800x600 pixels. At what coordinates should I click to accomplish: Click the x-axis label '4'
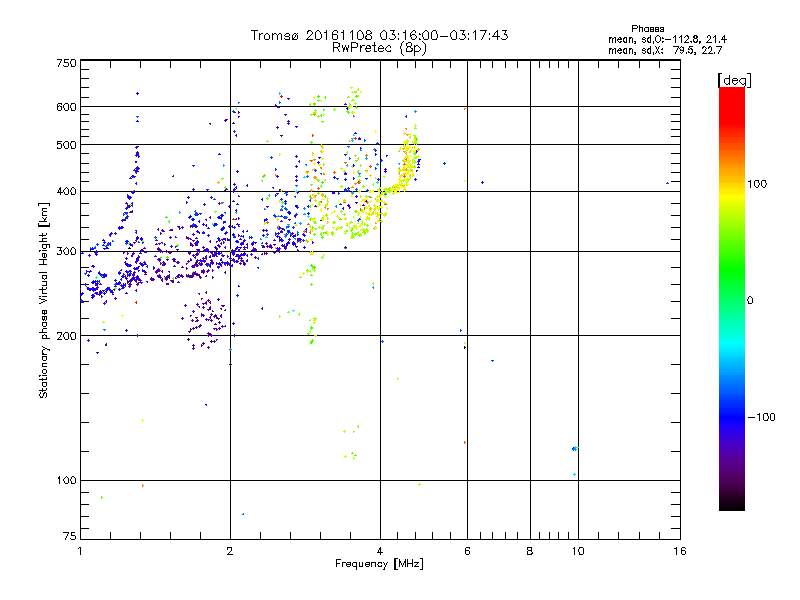pos(380,551)
